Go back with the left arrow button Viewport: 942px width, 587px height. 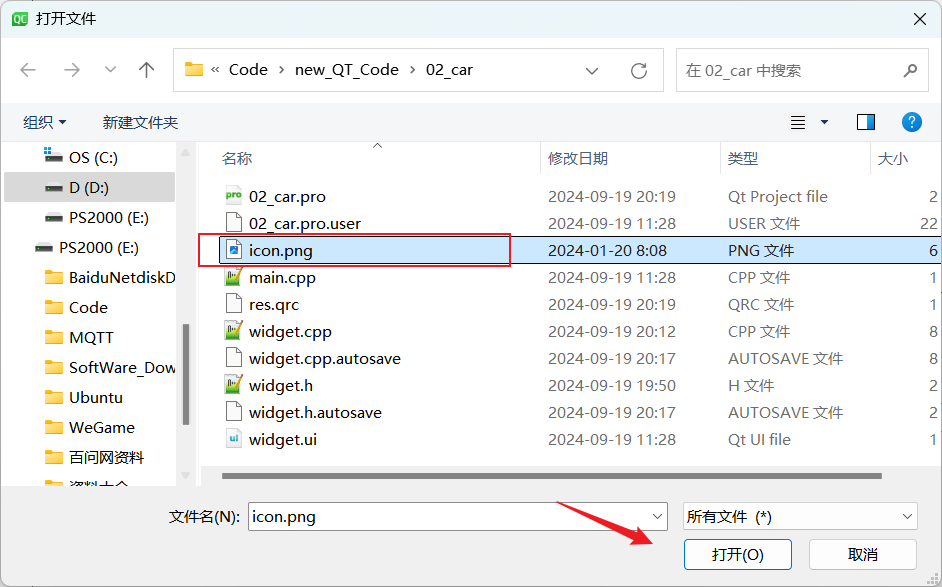point(28,70)
